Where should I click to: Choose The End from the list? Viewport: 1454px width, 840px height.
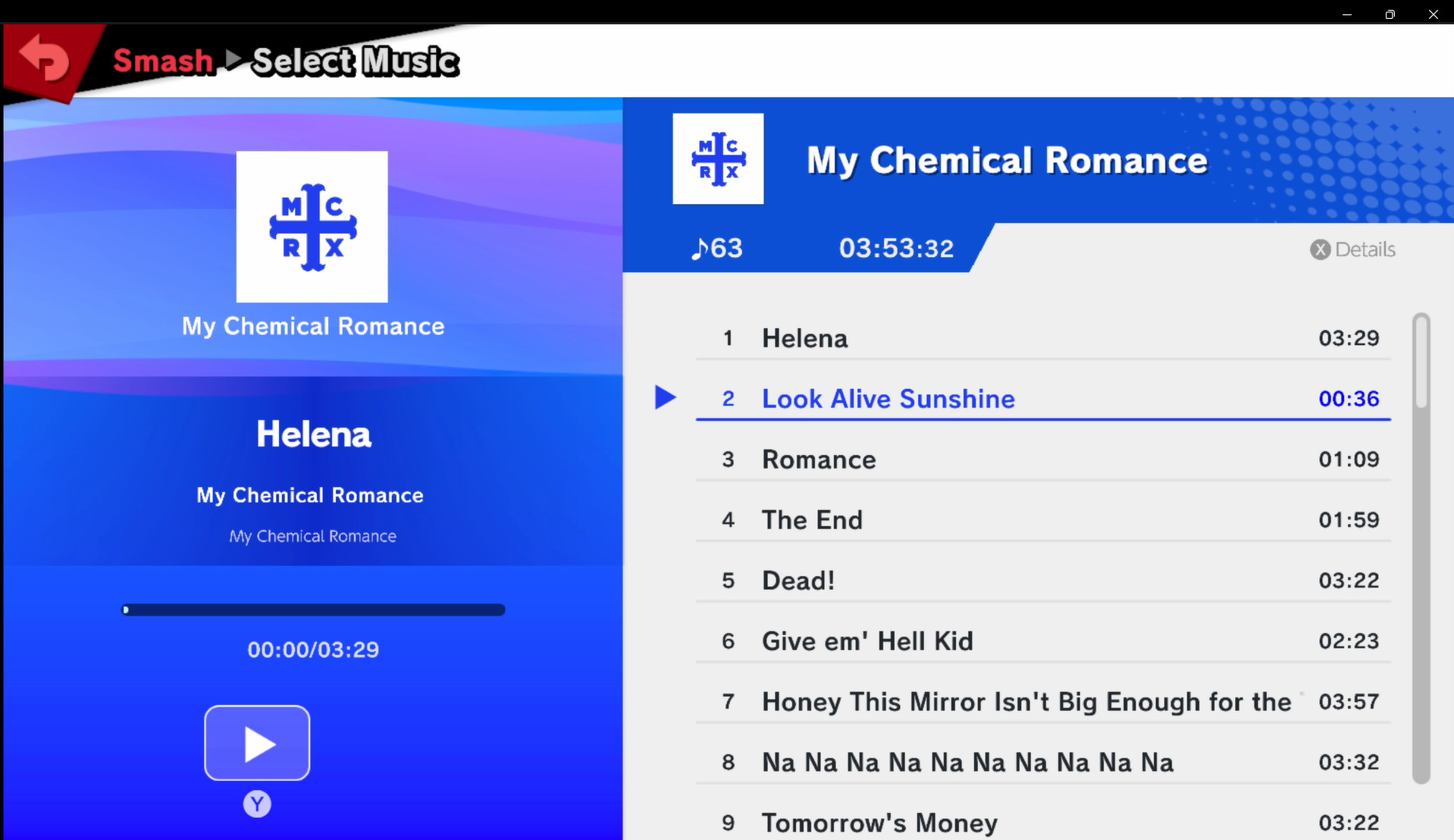coord(812,519)
